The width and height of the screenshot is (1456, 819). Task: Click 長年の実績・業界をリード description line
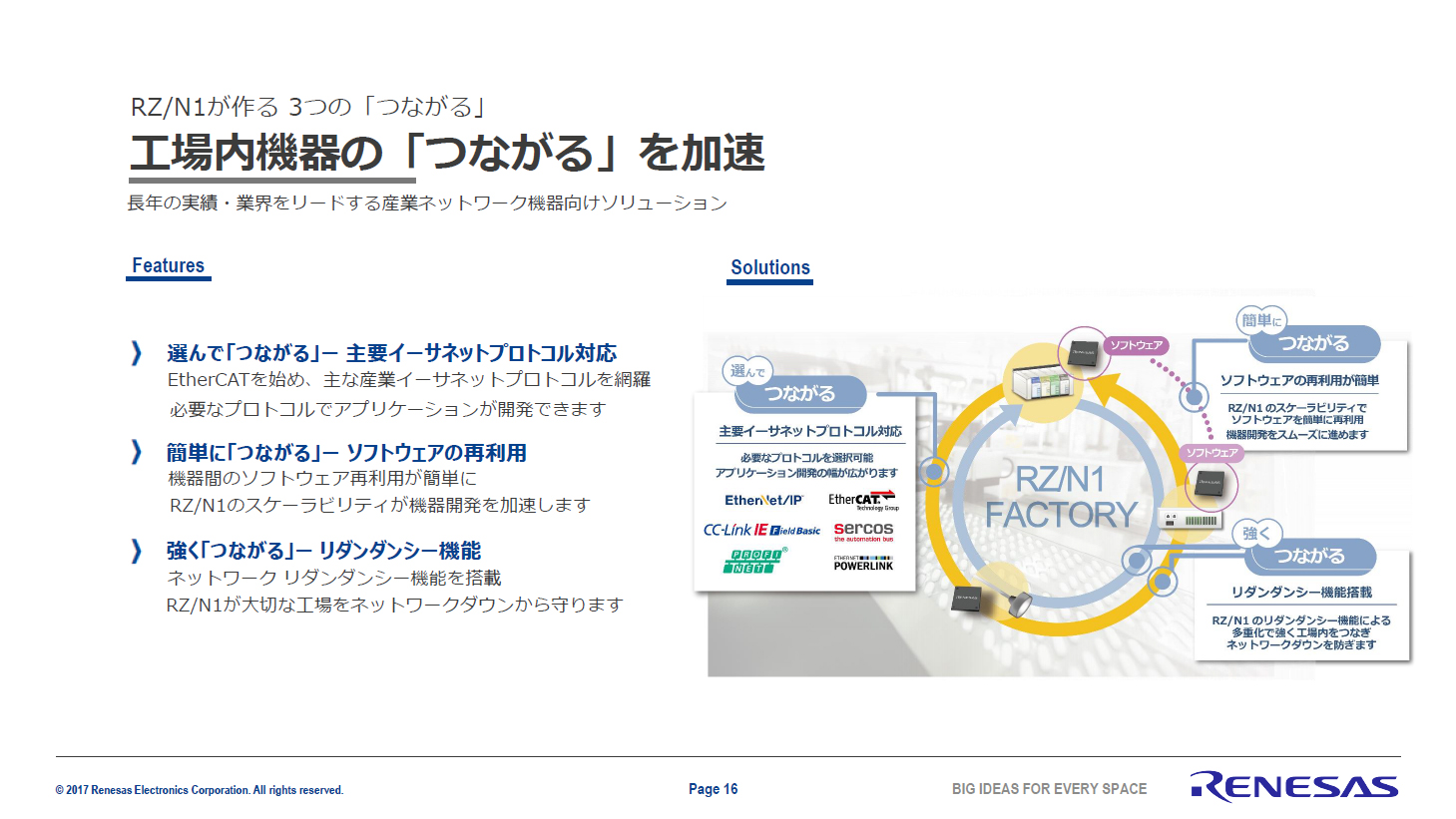427,203
